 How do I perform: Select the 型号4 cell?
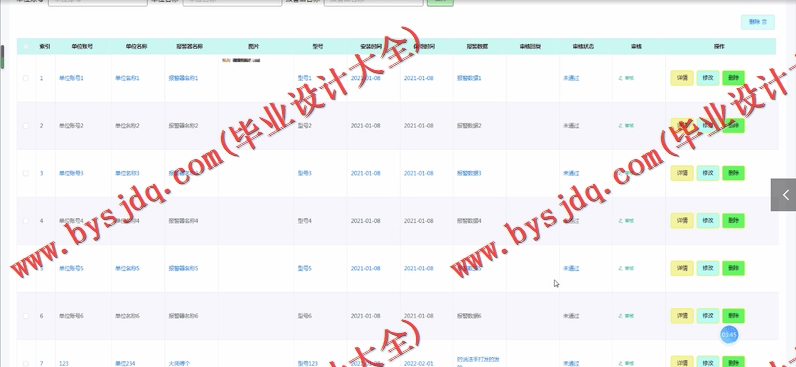coord(305,221)
